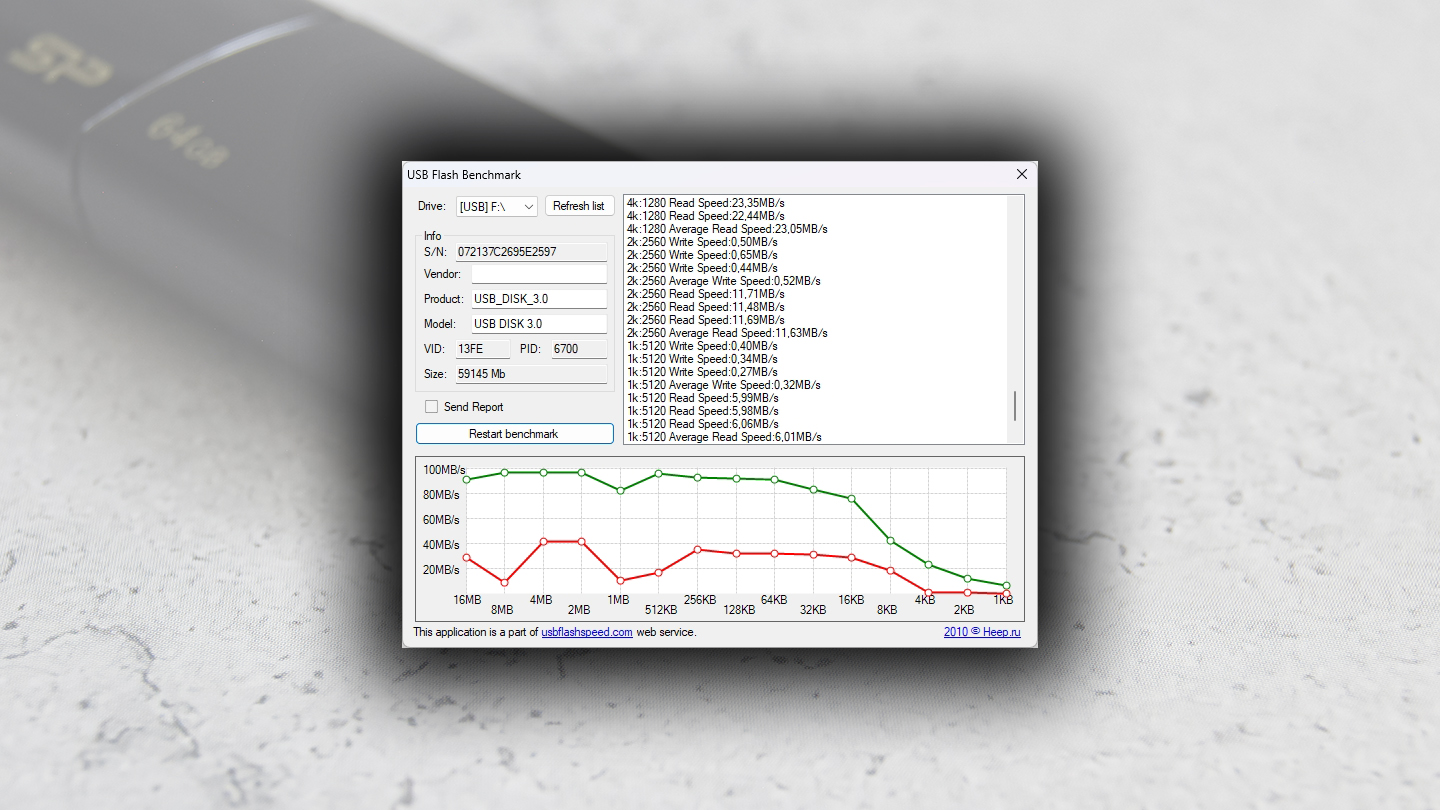
Task: Select log line '2k:2560 Read Speed:11,48MB/s'
Action: (705, 307)
